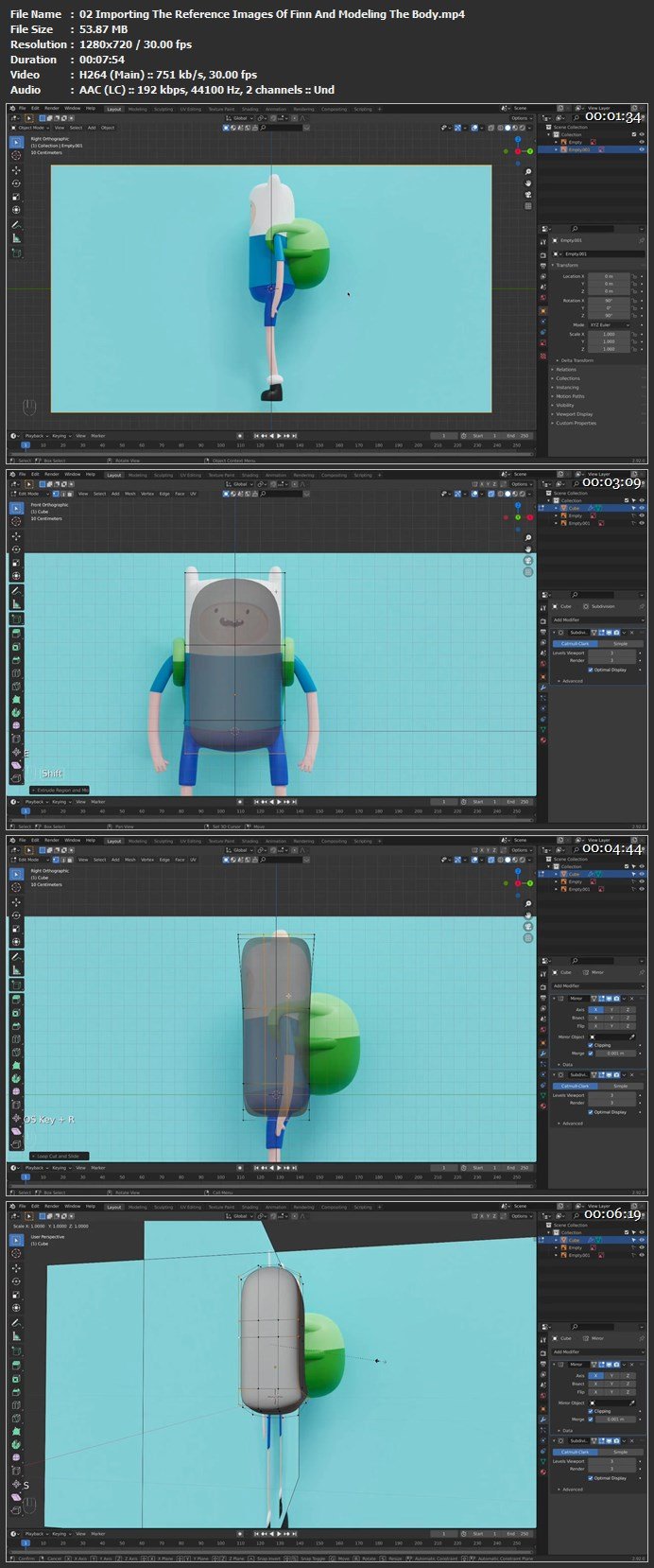Select the Rotate tool in the 00:01:34 frame
Screen dimensions: 654x1568
pyautogui.click(x=16, y=183)
